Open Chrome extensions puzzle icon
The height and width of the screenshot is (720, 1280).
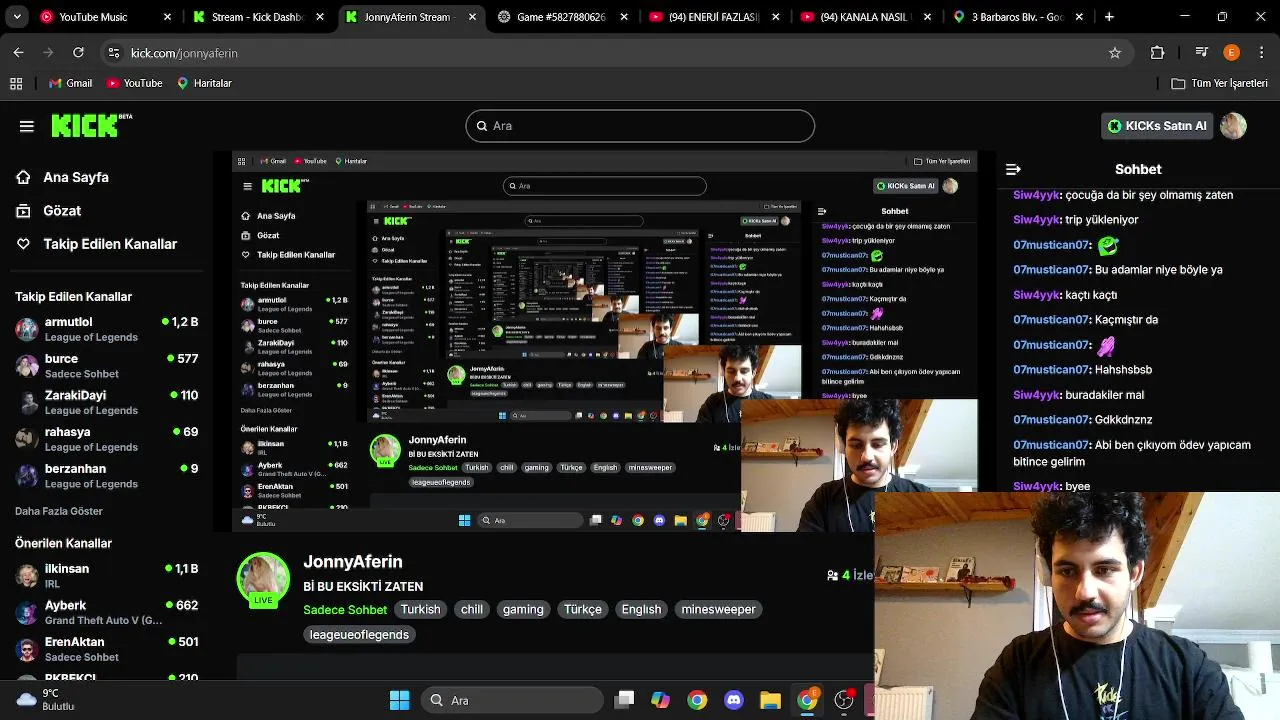(x=1158, y=53)
